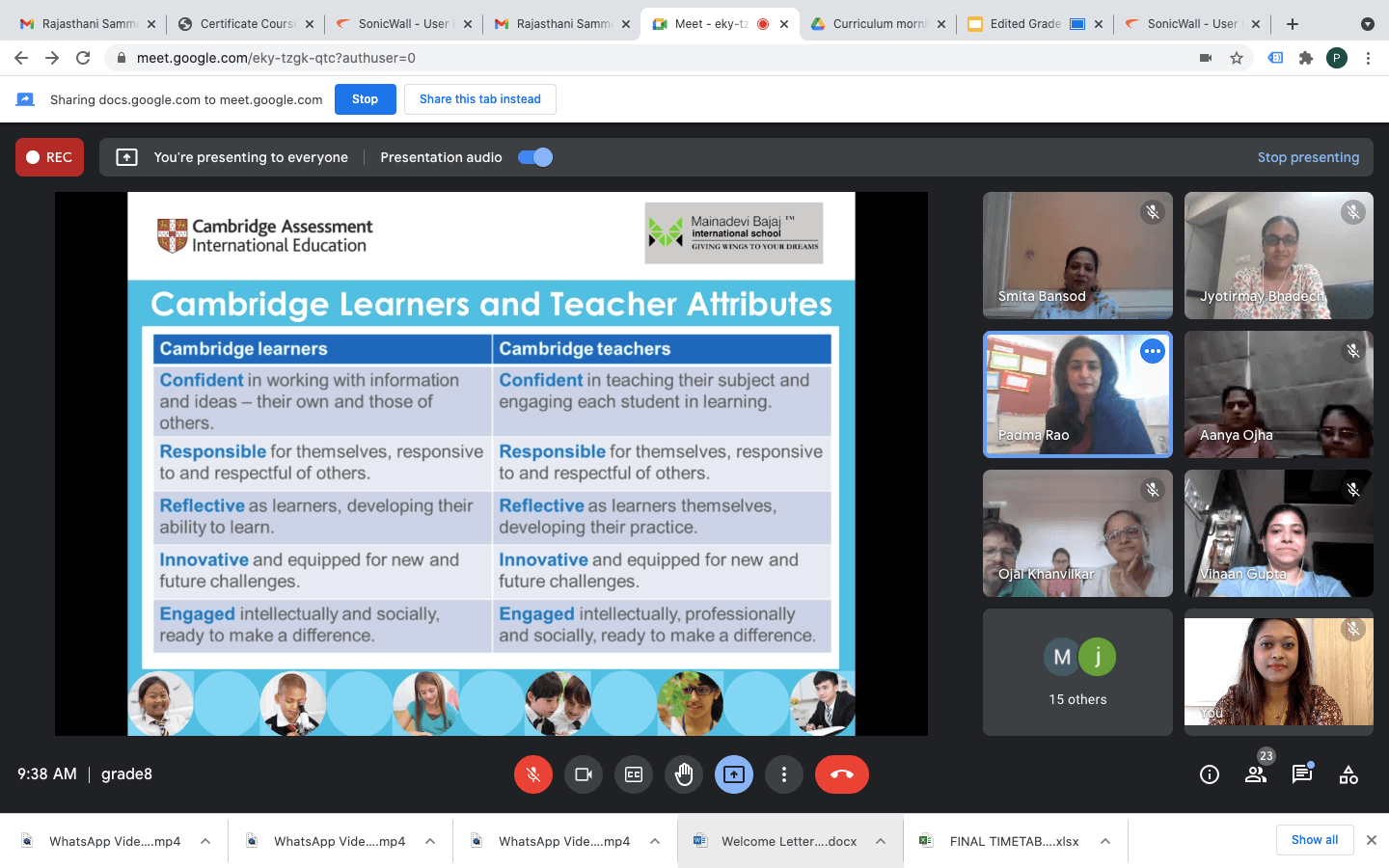
Task: Open tab search dropdown arrow
Action: [x=1367, y=24]
